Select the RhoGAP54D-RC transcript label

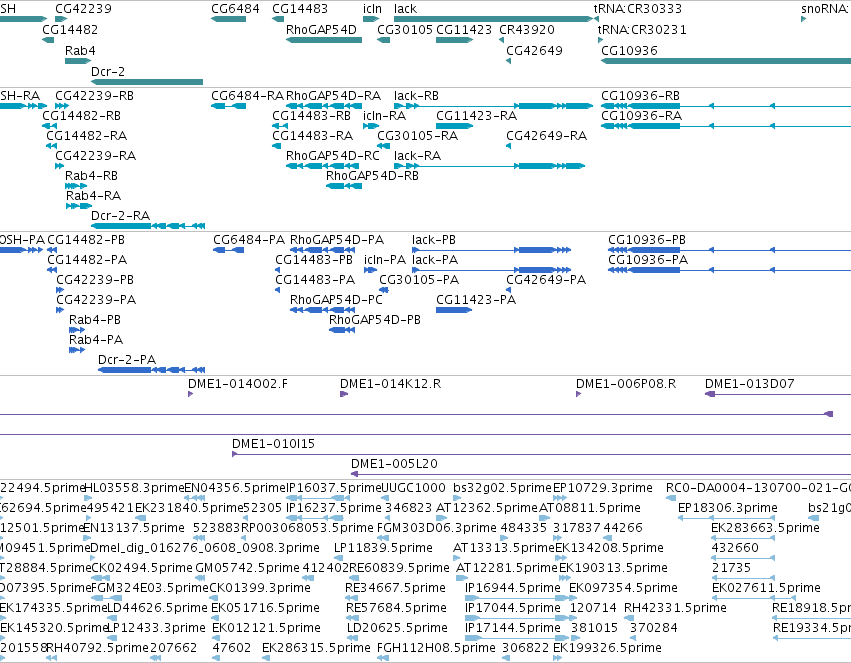click(333, 156)
